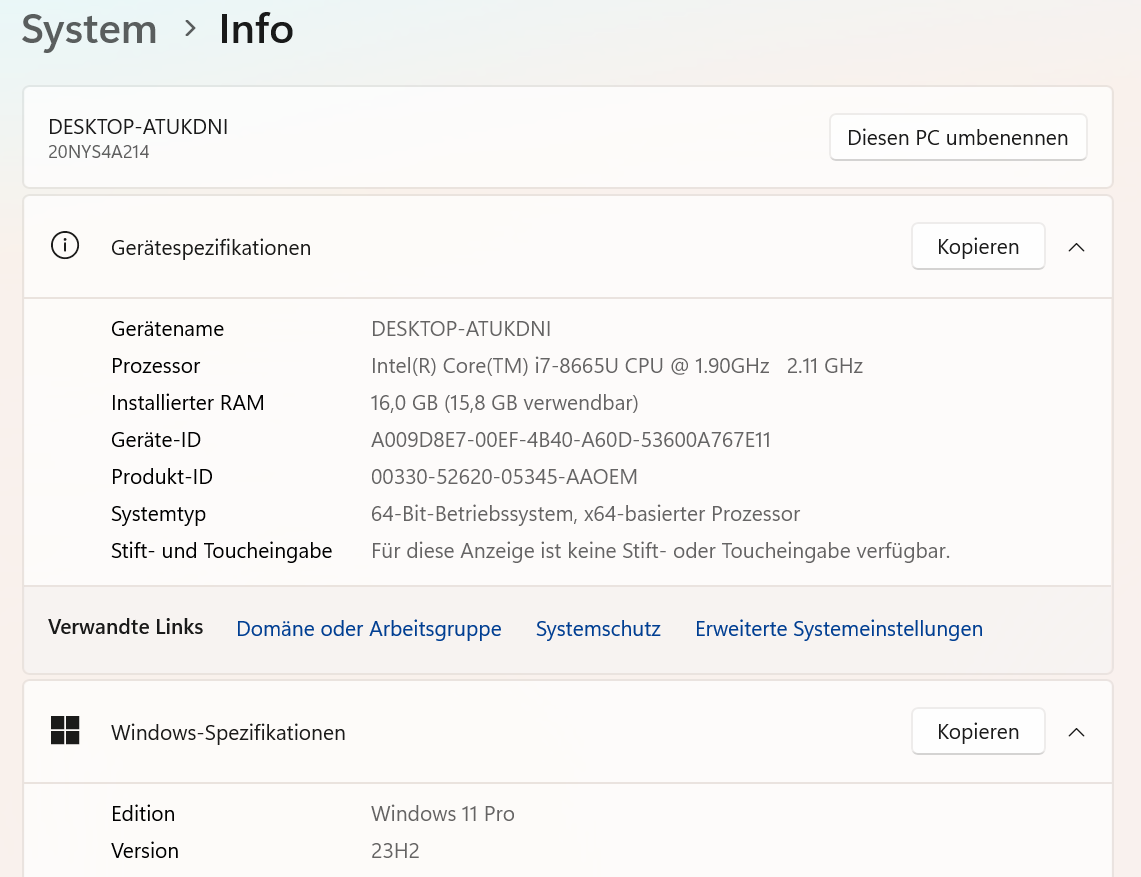
Task: Select the Geräte-ID value A009D8E7-00EF
Action: 570,440
